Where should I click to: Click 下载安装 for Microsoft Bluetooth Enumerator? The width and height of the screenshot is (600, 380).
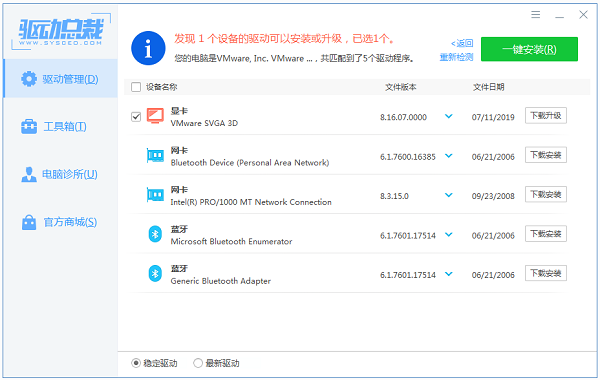pyautogui.click(x=546, y=234)
